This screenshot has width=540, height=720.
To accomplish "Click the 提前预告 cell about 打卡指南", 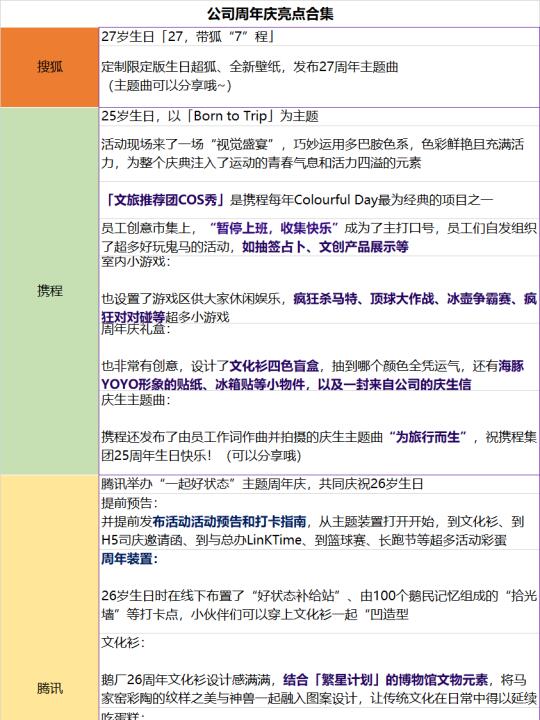I will pos(319,521).
